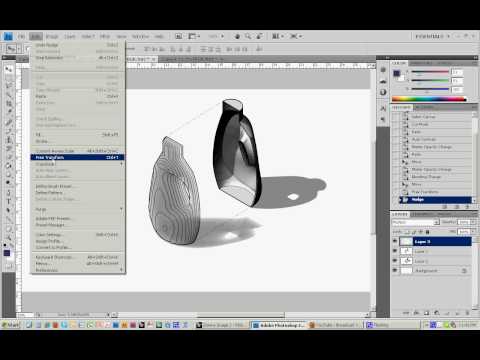The width and height of the screenshot is (480, 360).
Task: Click the YouTube browser button in taskbar
Action: pos(335,324)
